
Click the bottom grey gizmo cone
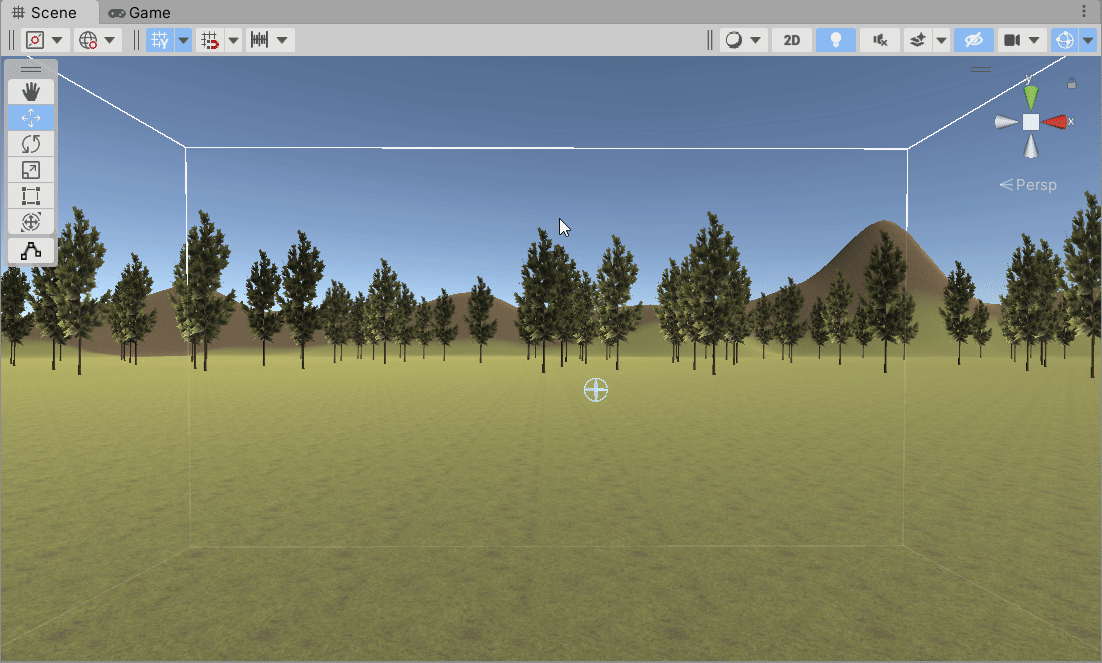click(x=1030, y=146)
